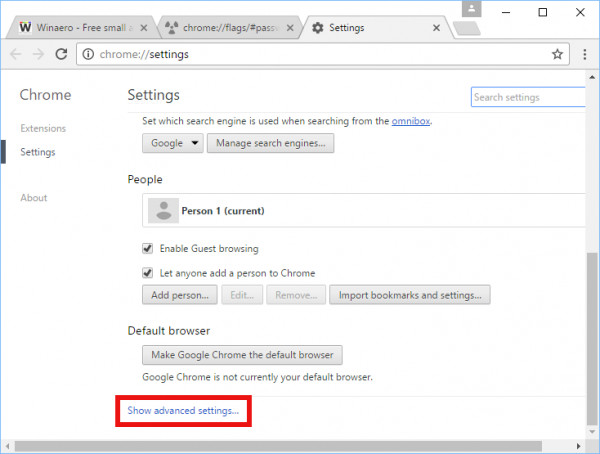Image resolution: width=600 pixels, height=454 pixels.
Task: Click Import bookmarks and settings button
Action: tap(410, 295)
